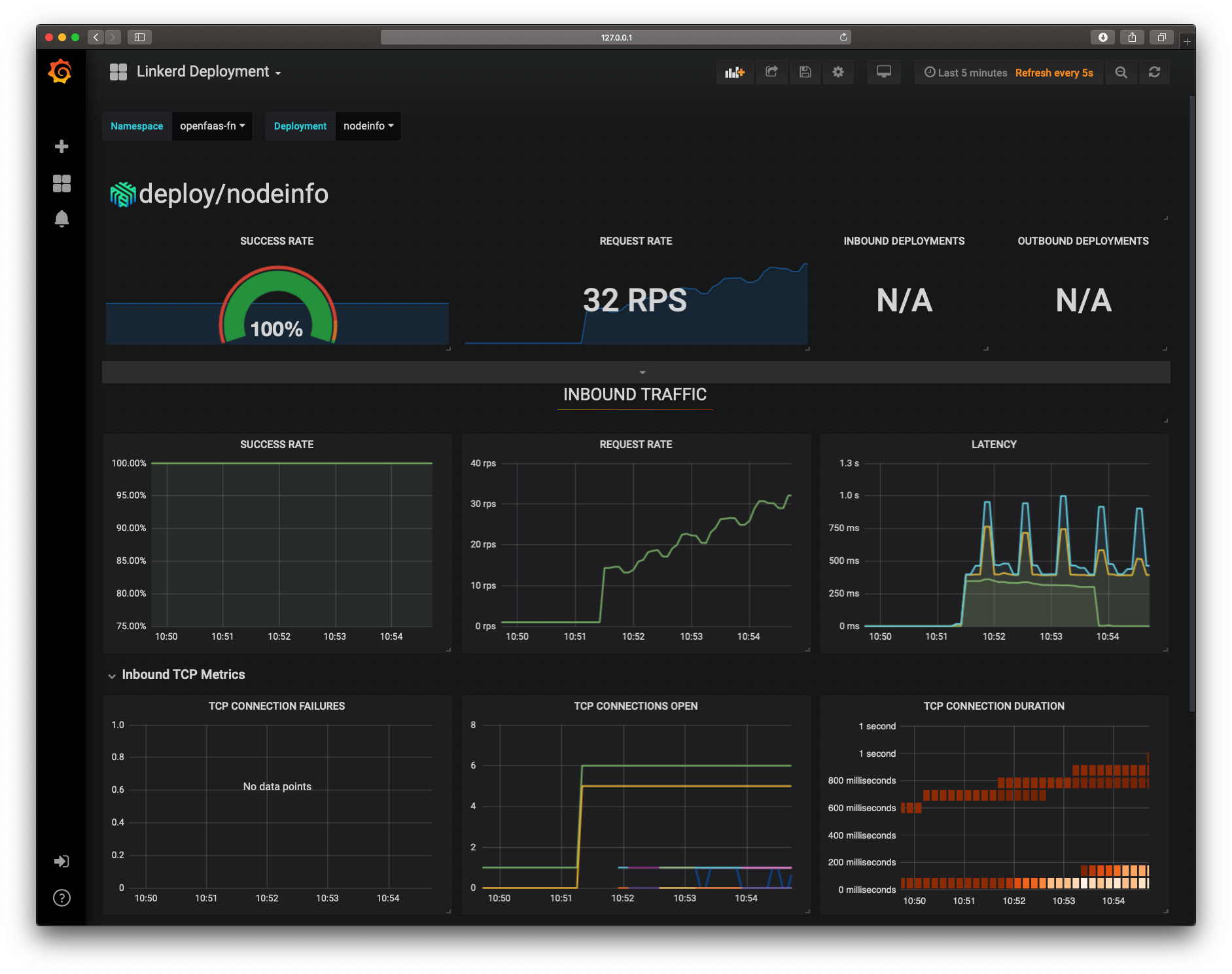The image size is (1232, 974).
Task: Open the Last 5 minutes time picker
Action: coord(966,73)
